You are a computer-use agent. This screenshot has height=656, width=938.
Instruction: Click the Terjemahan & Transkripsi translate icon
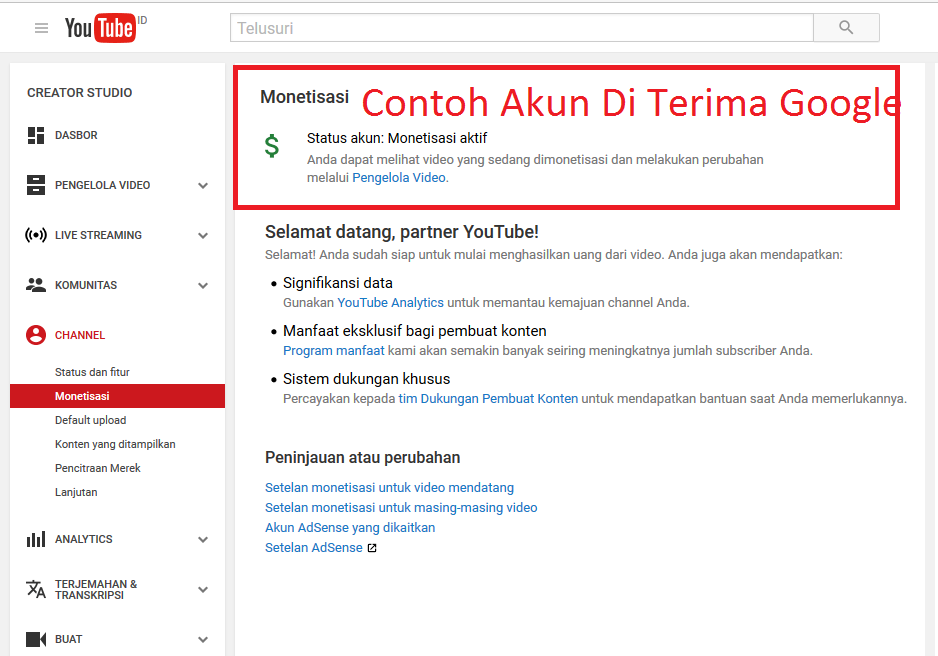[38, 589]
